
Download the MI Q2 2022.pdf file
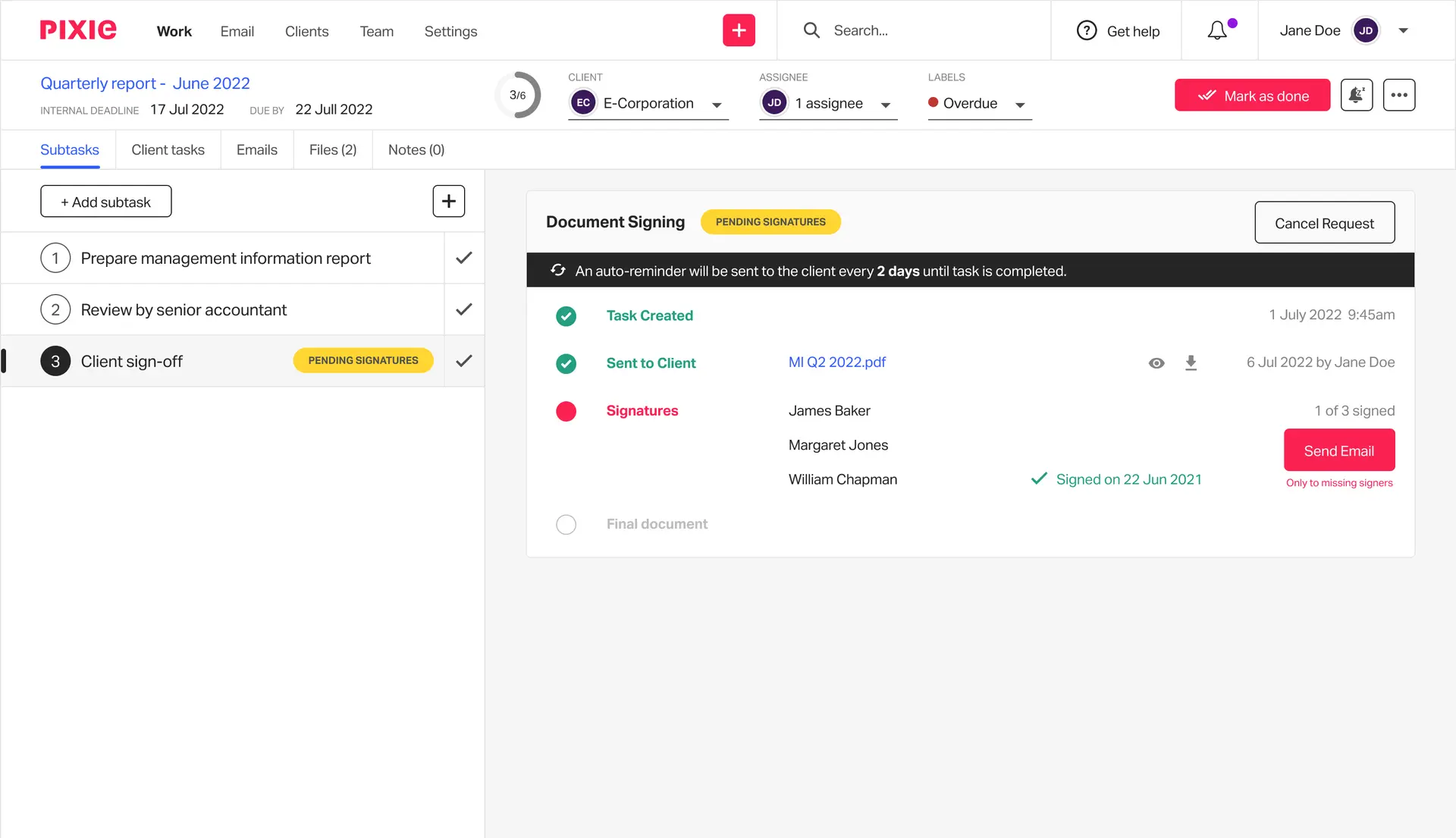(x=1191, y=363)
